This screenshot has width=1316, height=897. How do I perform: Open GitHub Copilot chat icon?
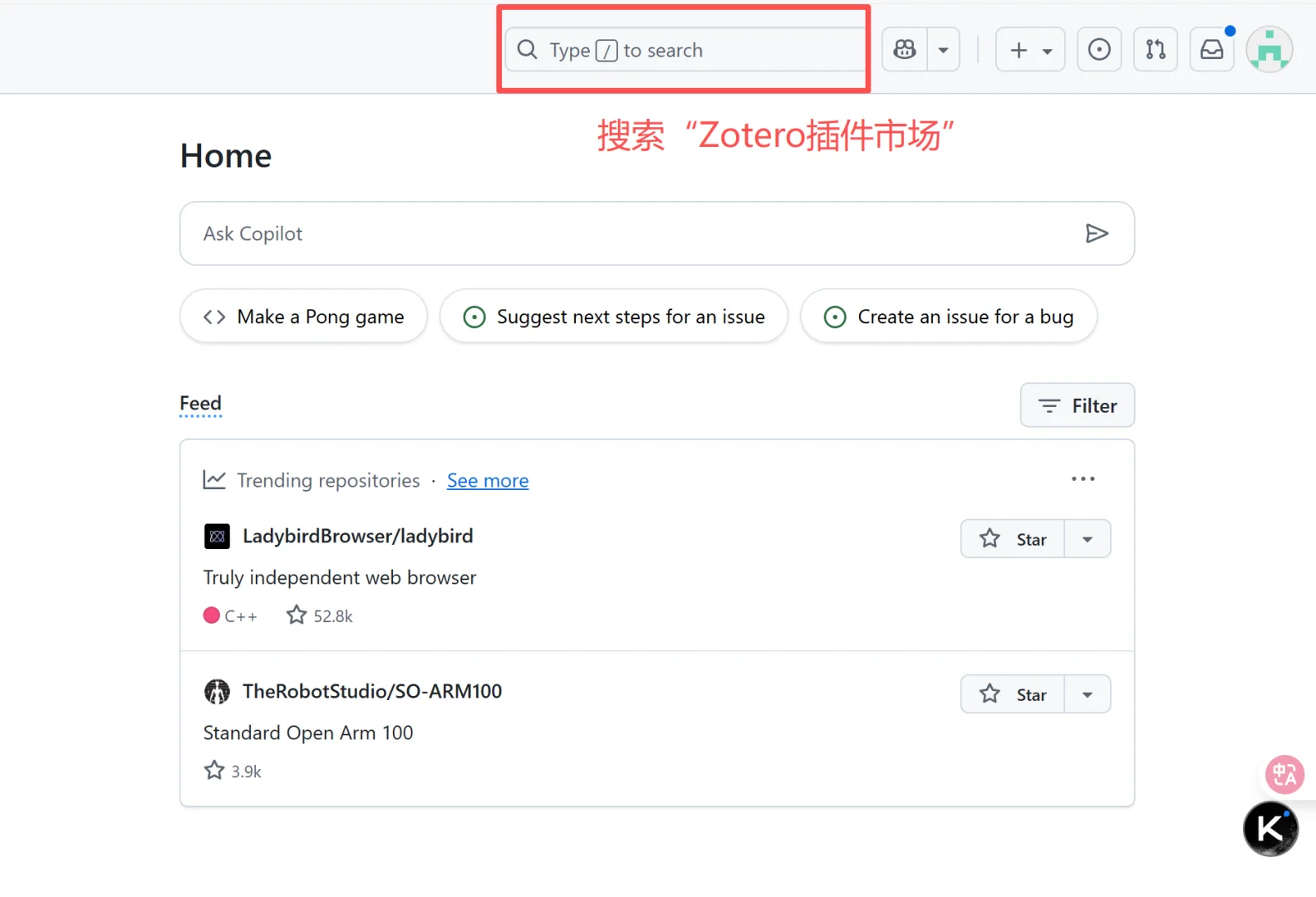point(905,50)
